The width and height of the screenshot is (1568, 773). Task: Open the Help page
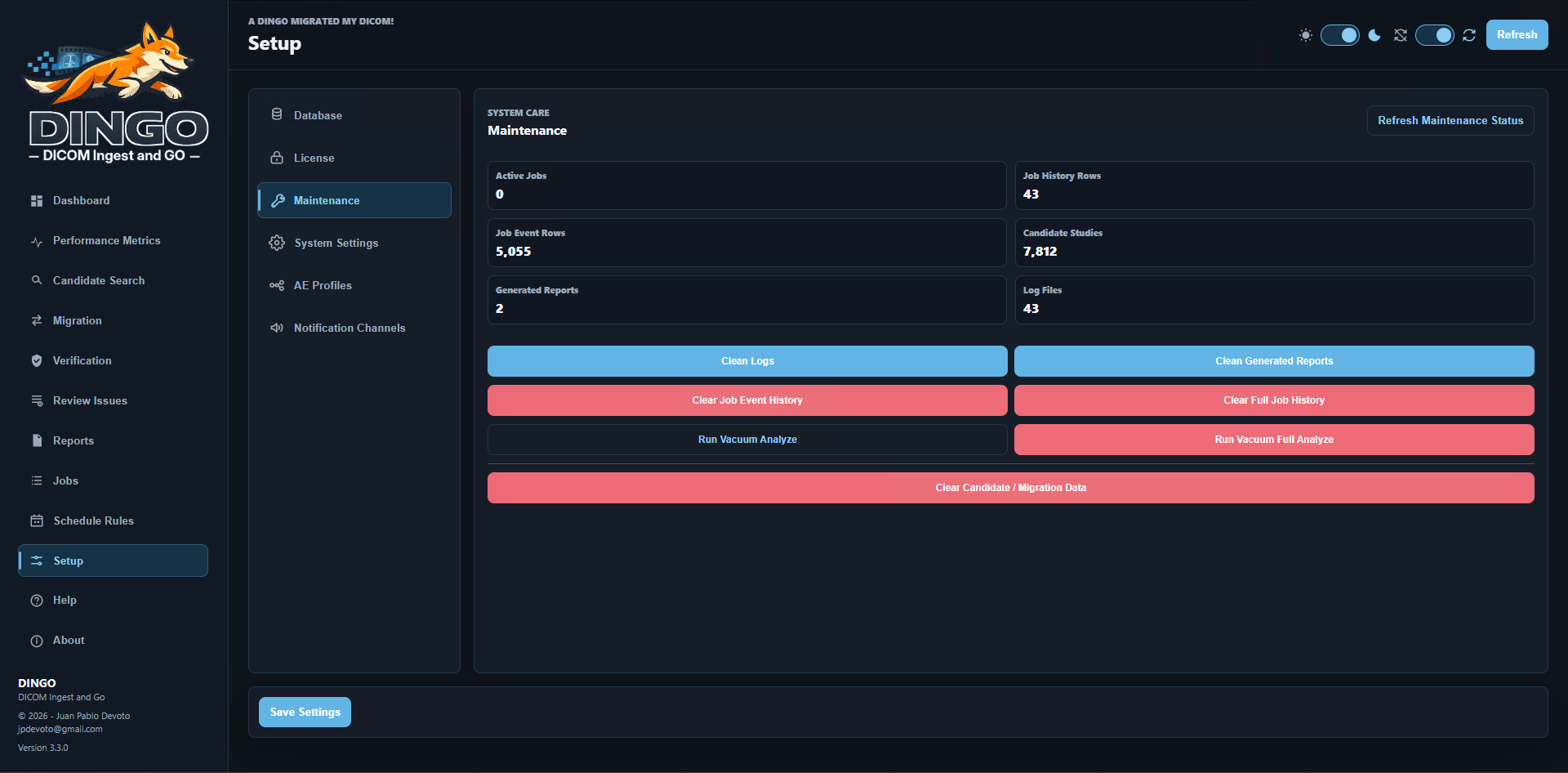tap(113, 601)
